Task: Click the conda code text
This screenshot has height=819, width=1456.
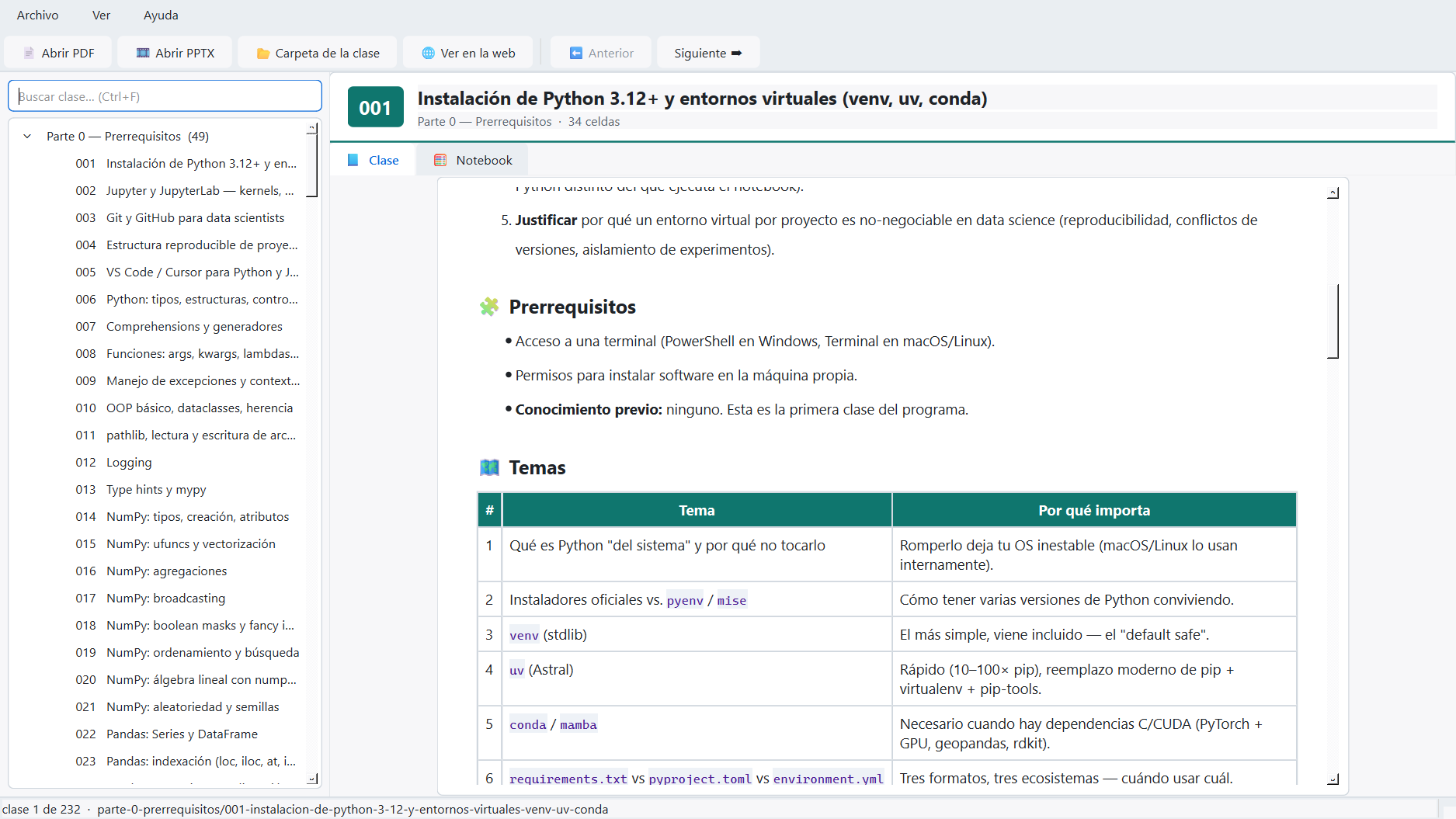Action: (528, 724)
